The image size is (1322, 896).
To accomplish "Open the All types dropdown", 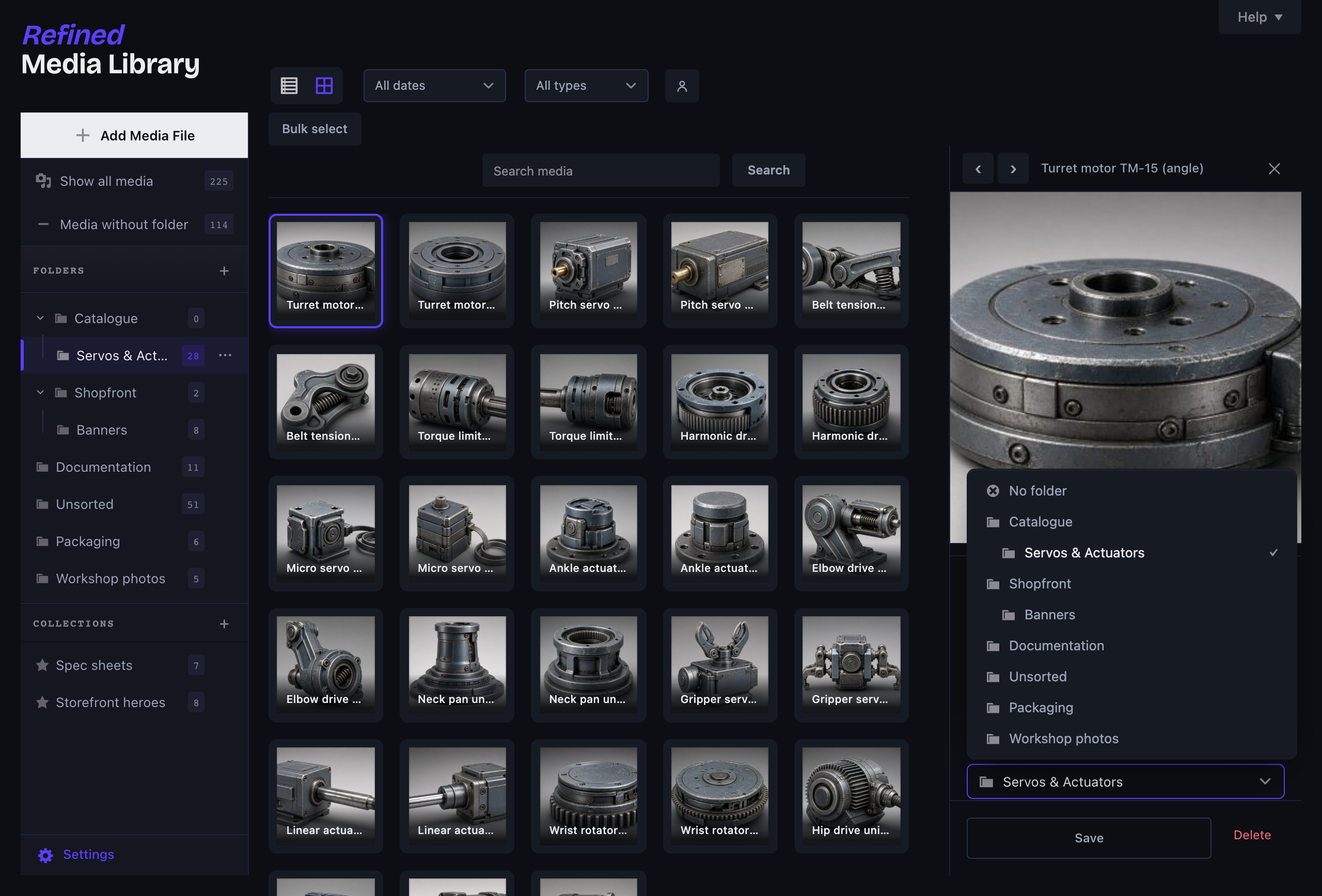I will point(586,86).
